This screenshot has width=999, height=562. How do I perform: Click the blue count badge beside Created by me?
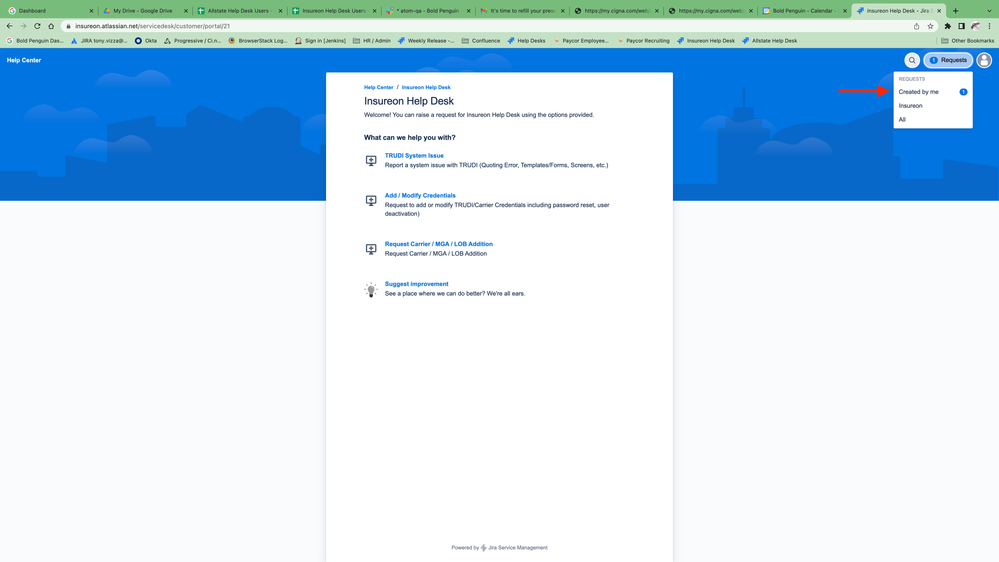point(963,92)
